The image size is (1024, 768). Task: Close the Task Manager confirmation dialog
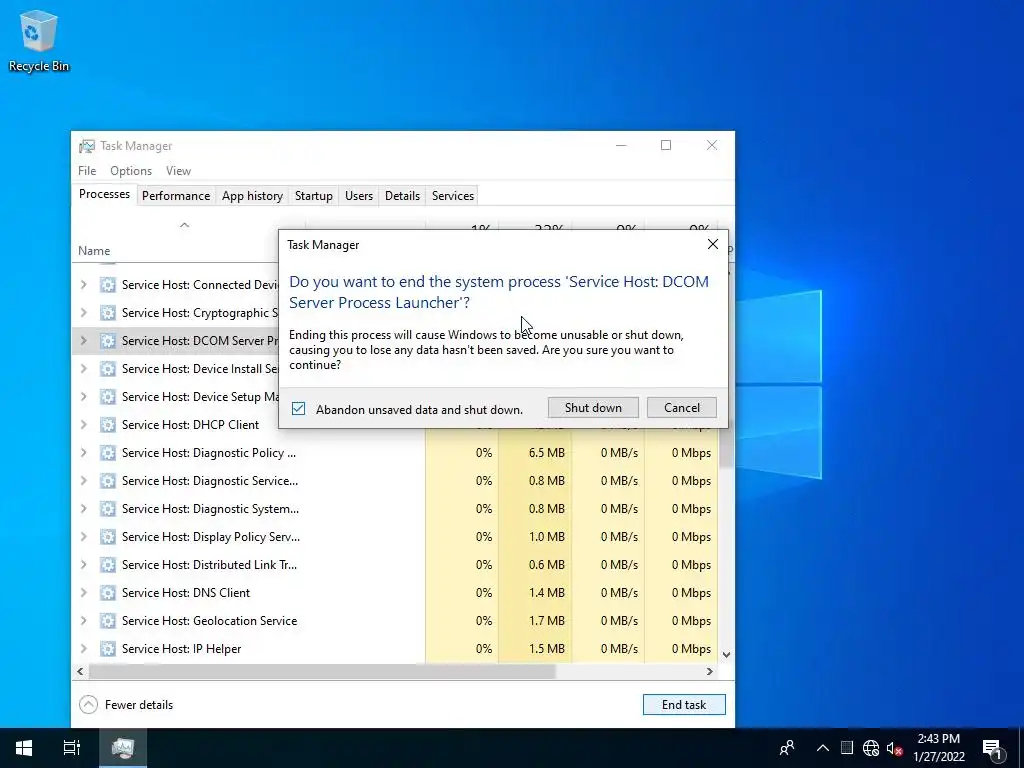coord(712,244)
